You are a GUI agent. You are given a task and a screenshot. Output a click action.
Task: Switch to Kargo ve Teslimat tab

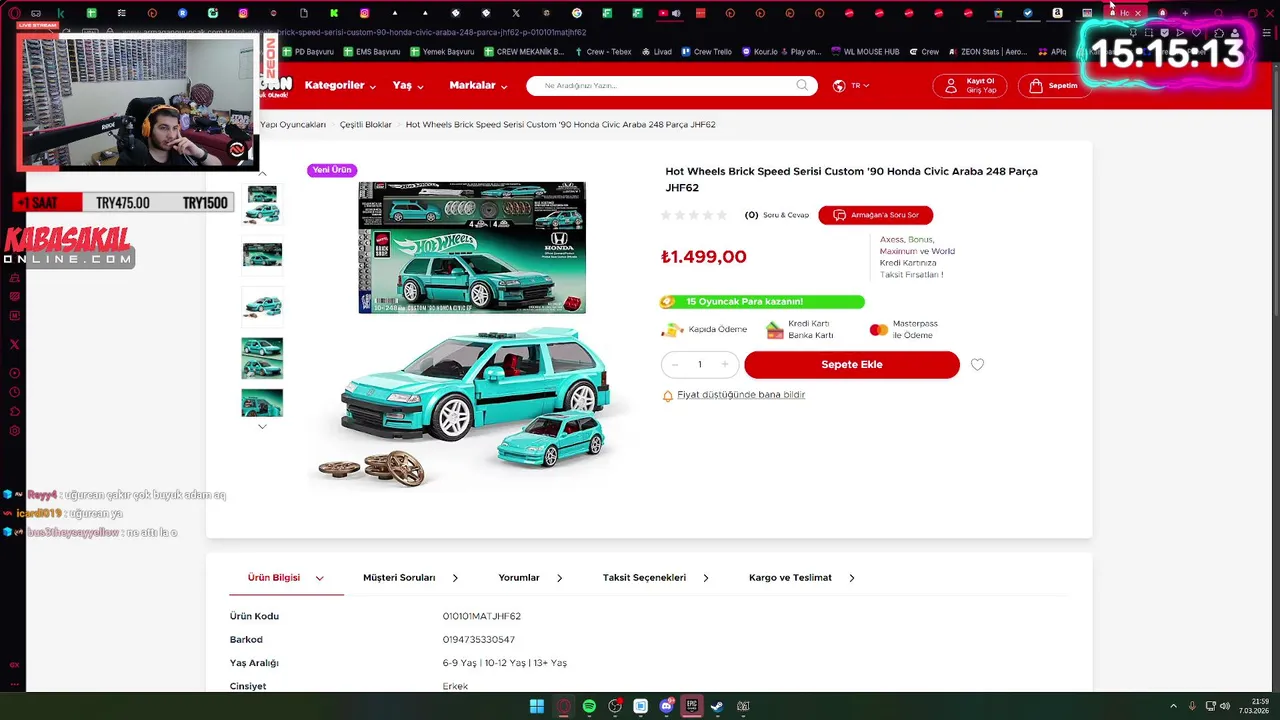790,578
